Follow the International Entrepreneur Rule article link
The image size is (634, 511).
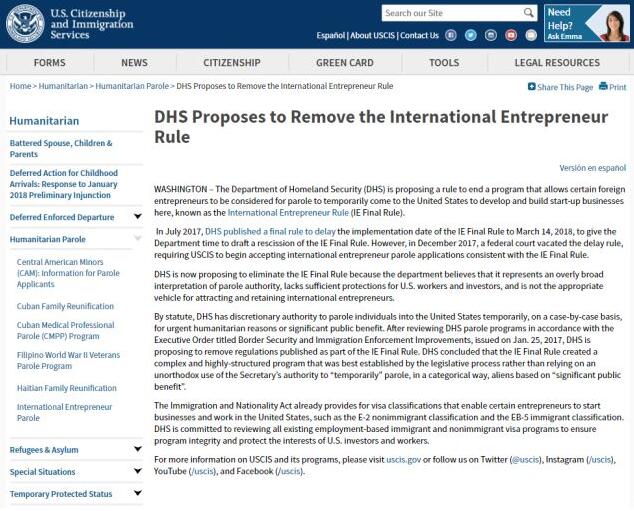(x=288, y=213)
